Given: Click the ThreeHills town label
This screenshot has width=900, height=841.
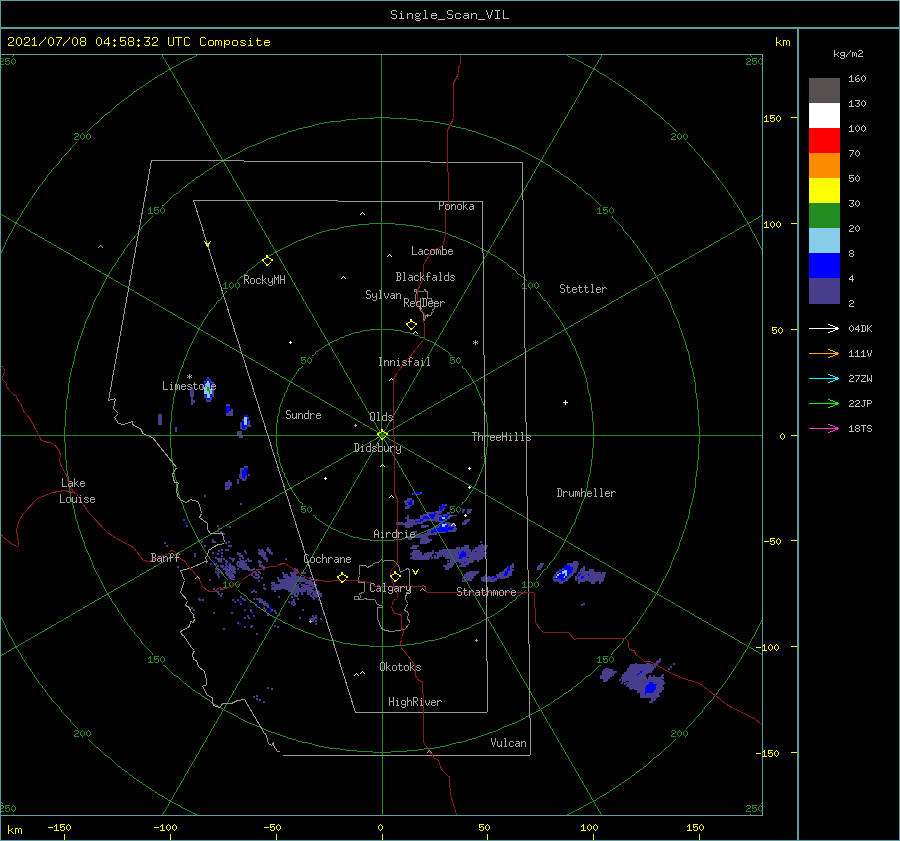Looking at the screenshot, I should [502, 437].
